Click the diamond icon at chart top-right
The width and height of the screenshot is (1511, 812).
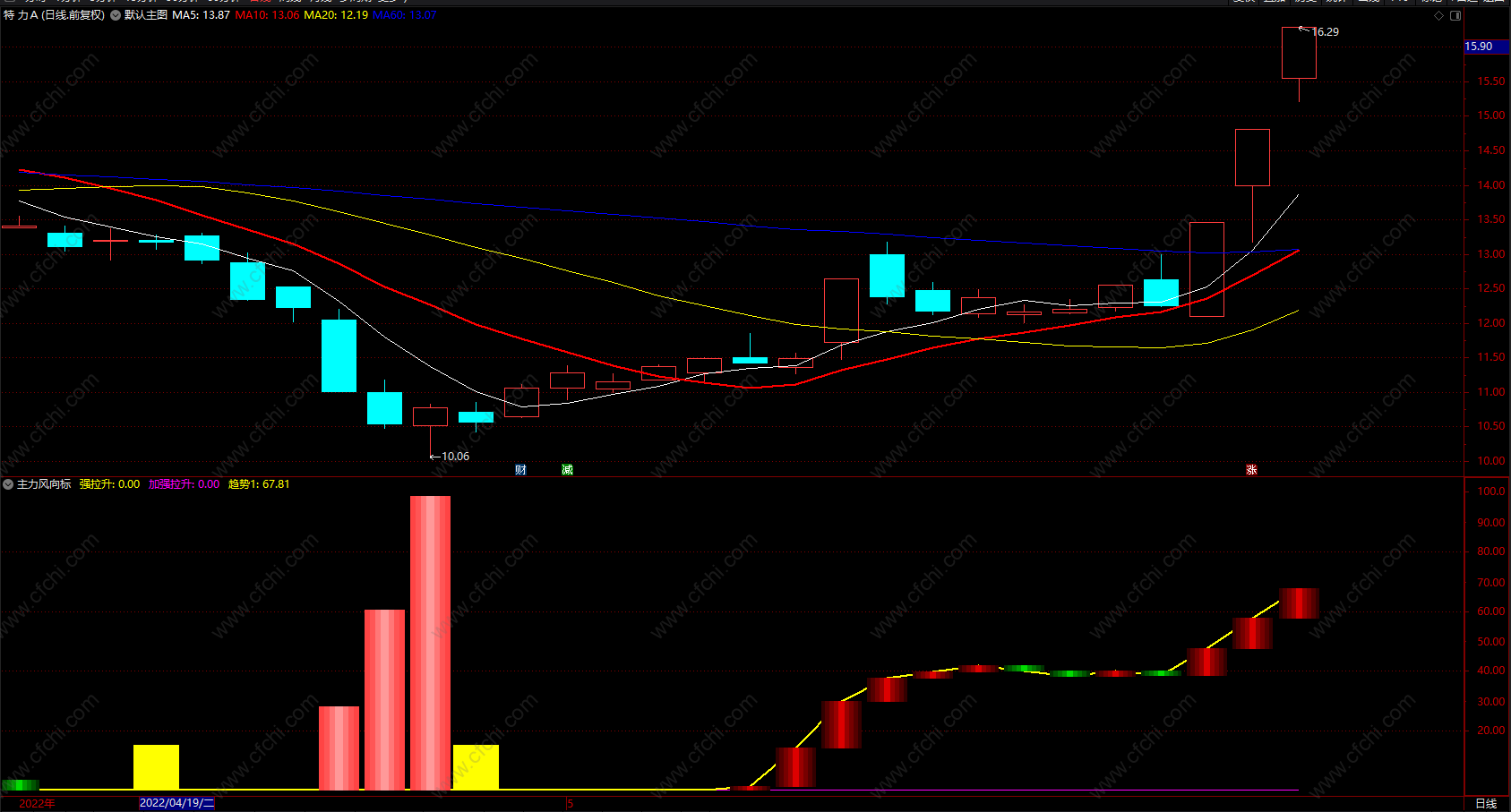[1439, 15]
